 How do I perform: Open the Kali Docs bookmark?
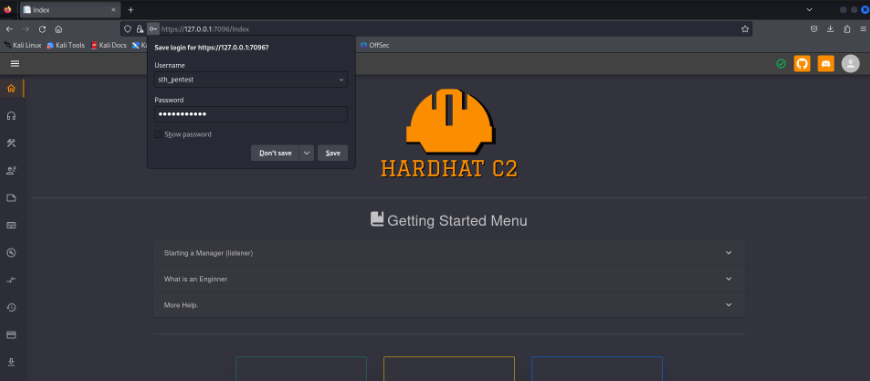[x=109, y=45]
